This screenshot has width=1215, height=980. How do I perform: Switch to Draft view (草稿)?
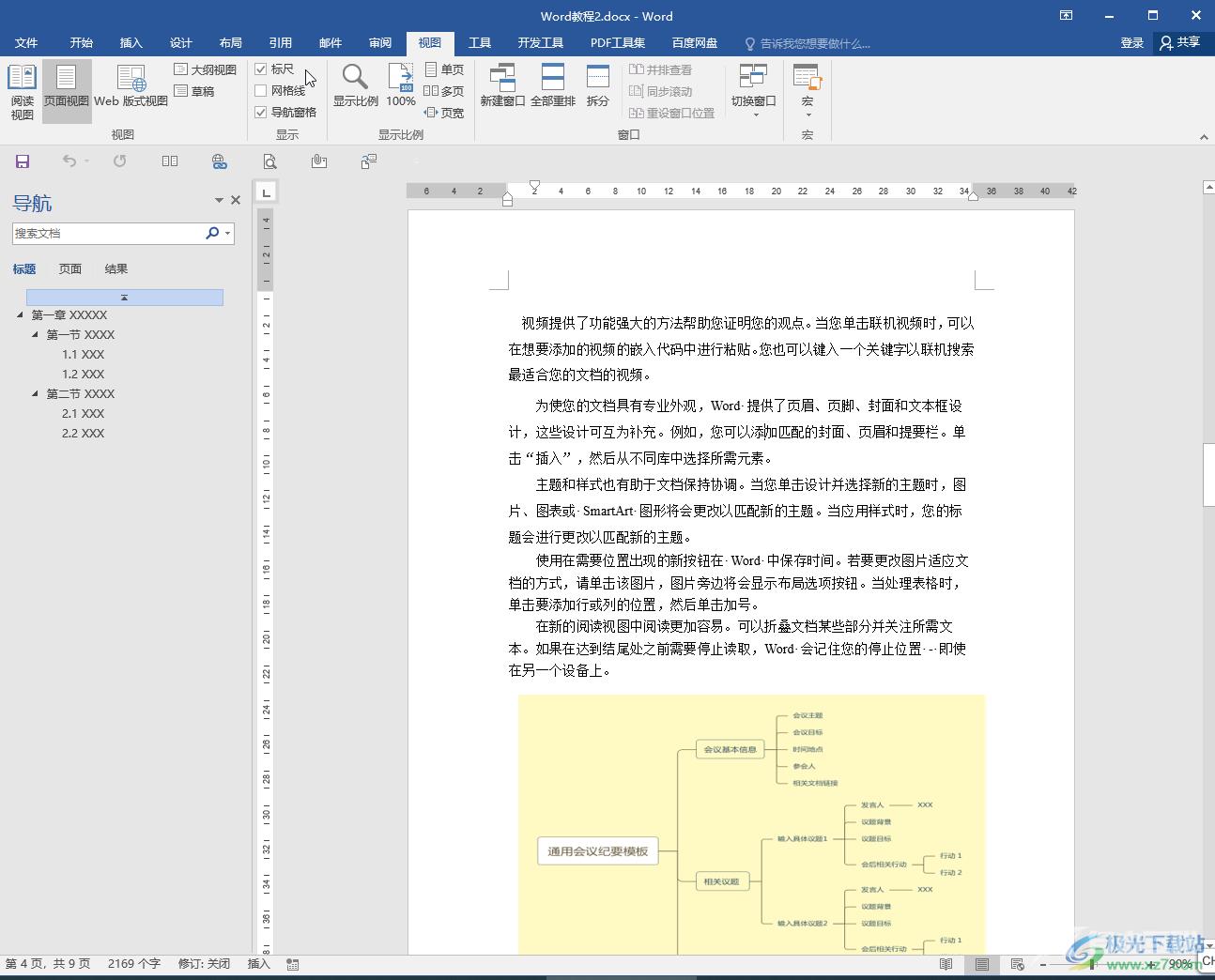tap(195, 91)
